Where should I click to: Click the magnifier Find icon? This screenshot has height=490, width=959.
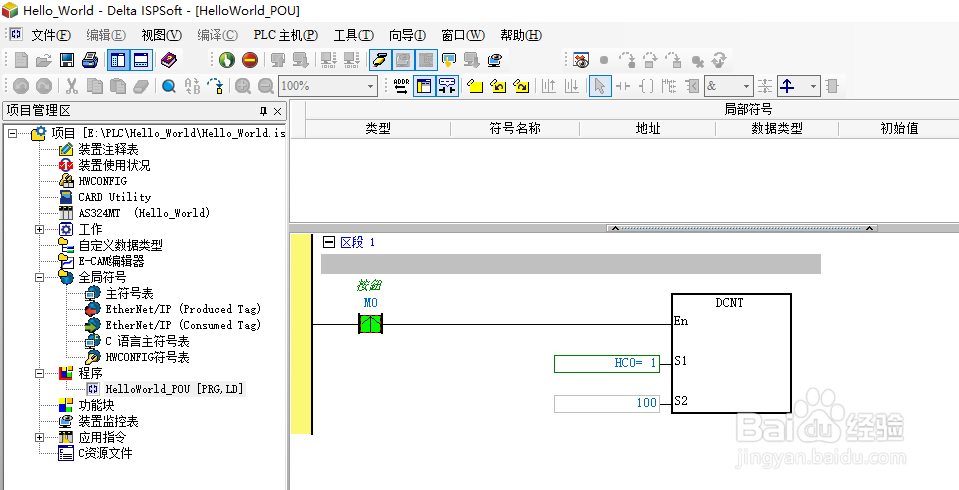pos(169,86)
